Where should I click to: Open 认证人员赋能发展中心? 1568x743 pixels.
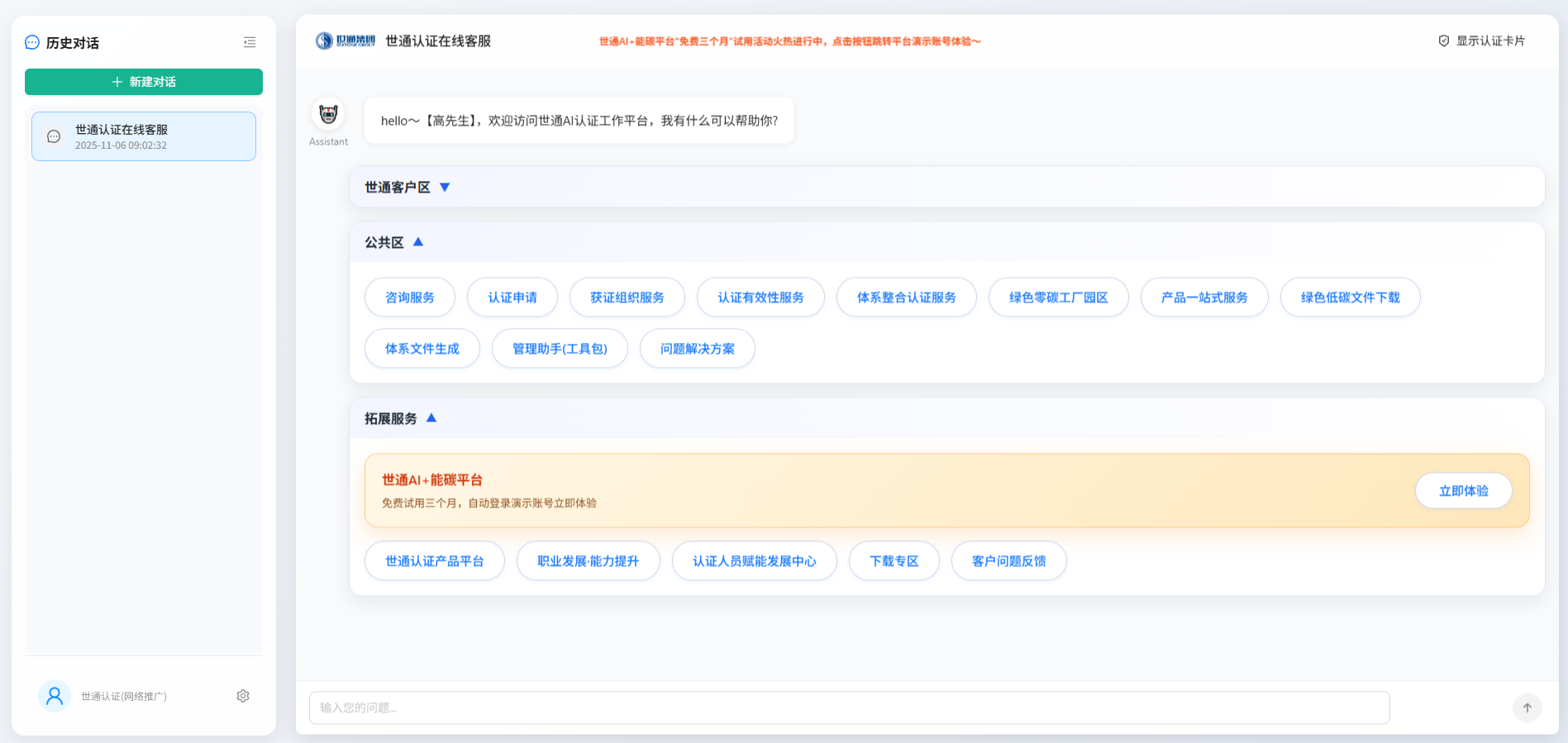pos(755,561)
